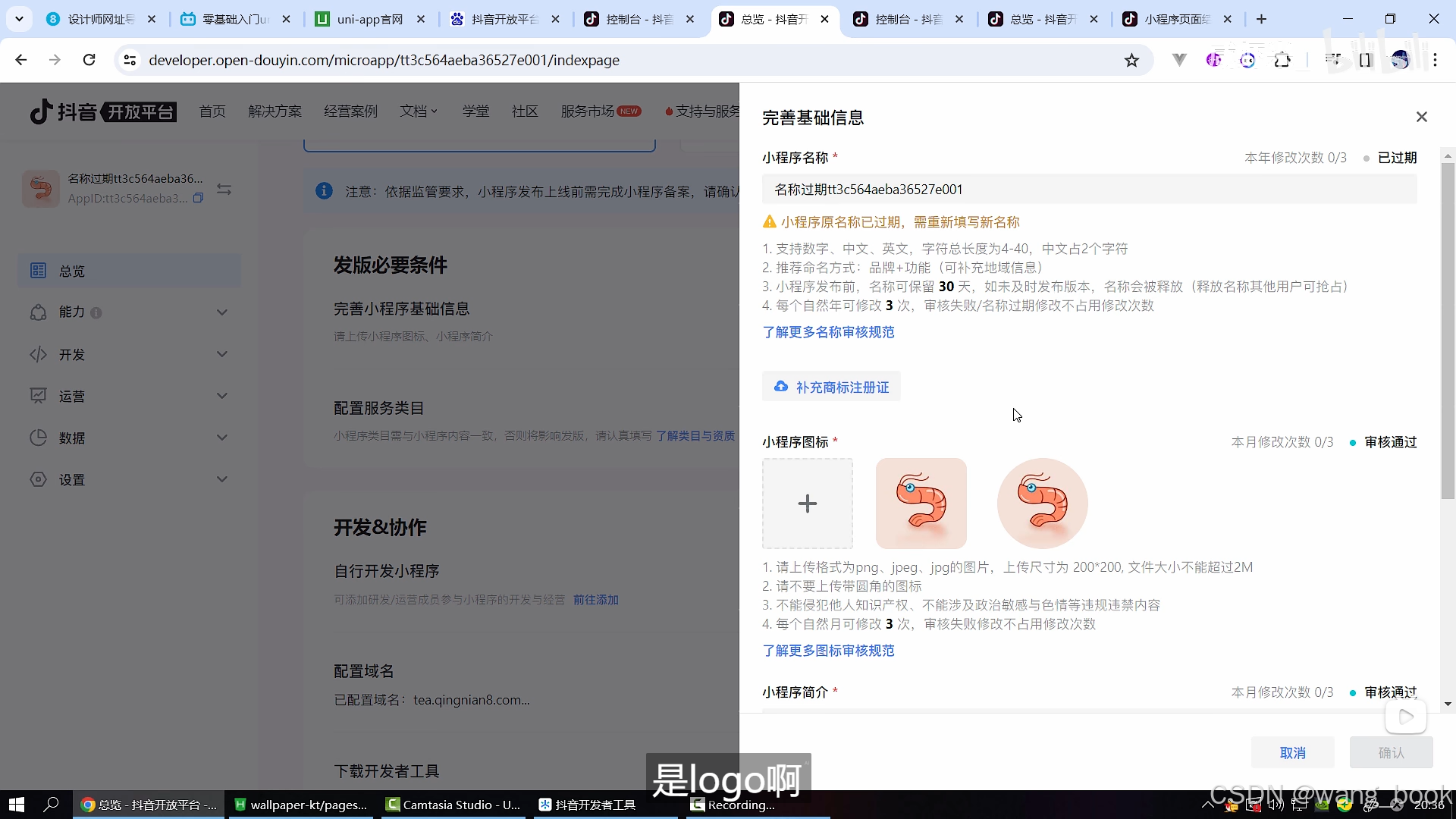
Task: Click the 取消 button
Action: [1293, 753]
